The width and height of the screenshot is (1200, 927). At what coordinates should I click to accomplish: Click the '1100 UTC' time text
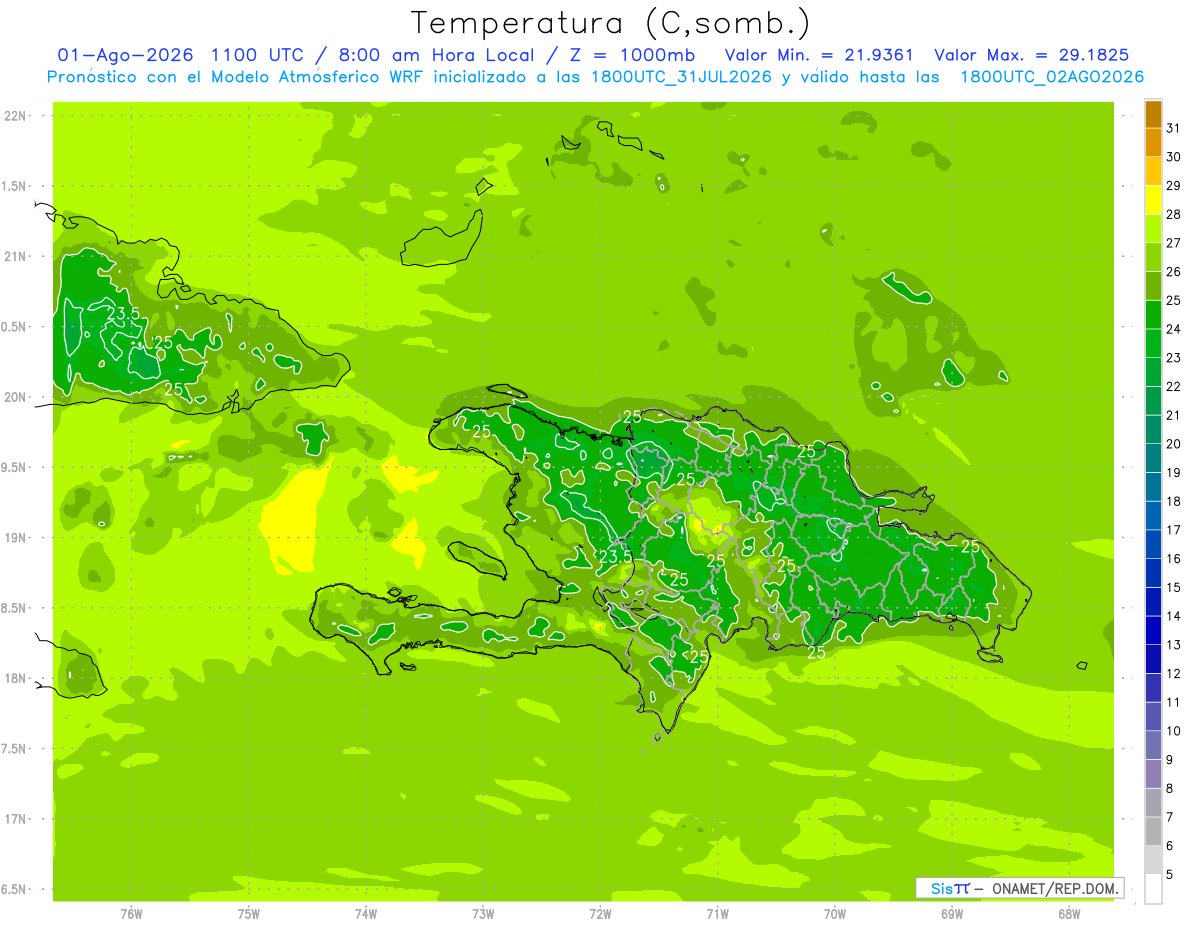click(x=259, y=55)
